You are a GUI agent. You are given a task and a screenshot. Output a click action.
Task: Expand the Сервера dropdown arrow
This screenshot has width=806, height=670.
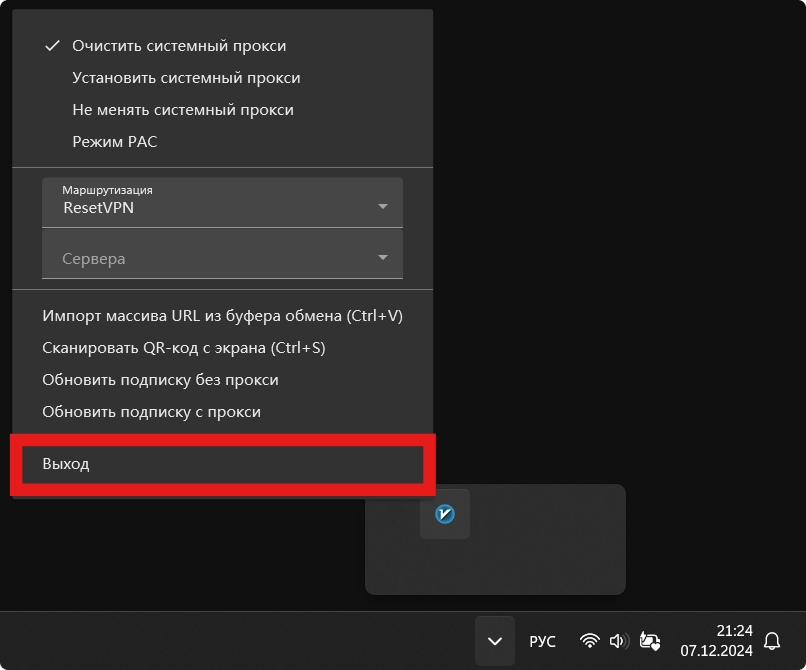pos(382,258)
